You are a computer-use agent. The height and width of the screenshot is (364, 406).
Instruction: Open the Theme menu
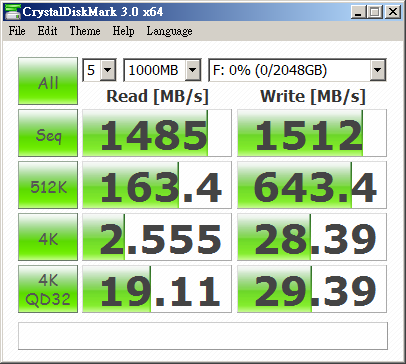coord(85,31)
